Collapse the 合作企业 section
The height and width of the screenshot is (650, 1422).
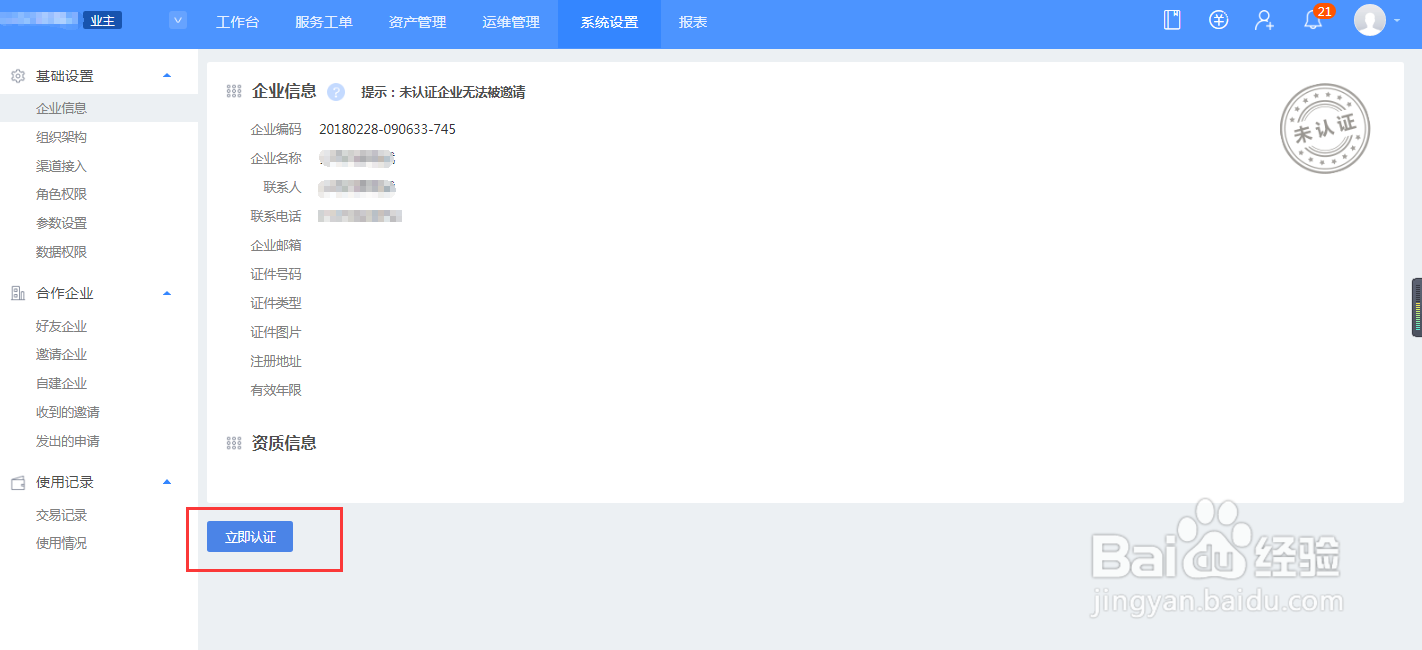tap(167, 293)
